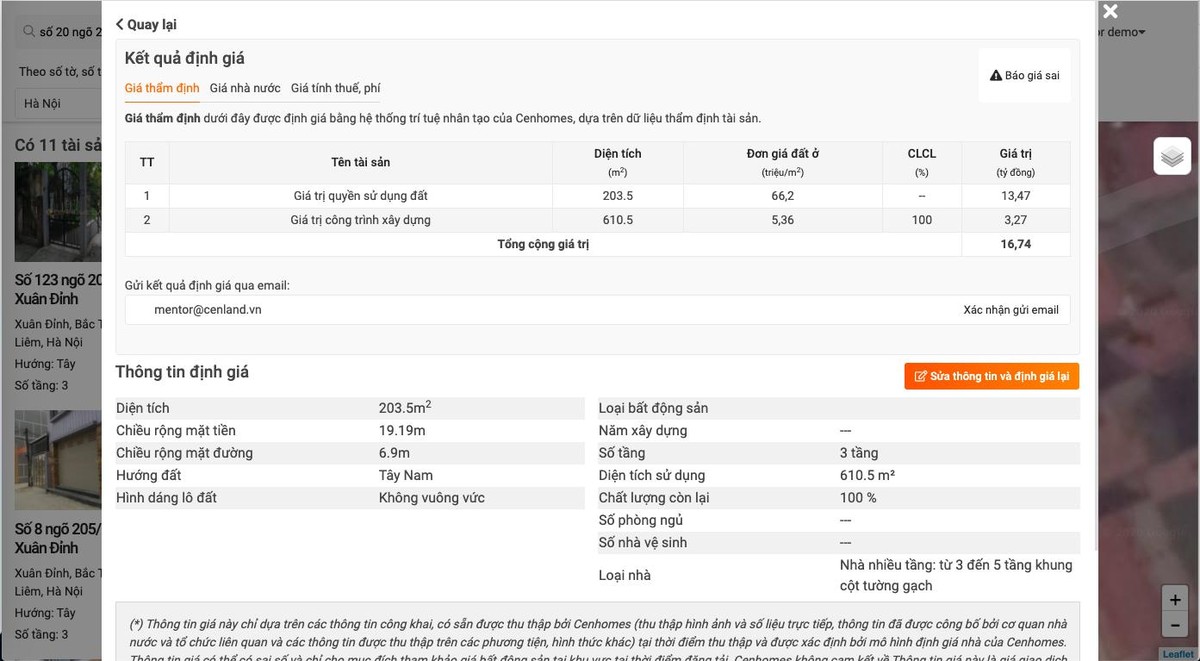Click the search field containing số 20 ngõ 2
This screenshot has width=1200, height=661.
[x=65, y=31]
